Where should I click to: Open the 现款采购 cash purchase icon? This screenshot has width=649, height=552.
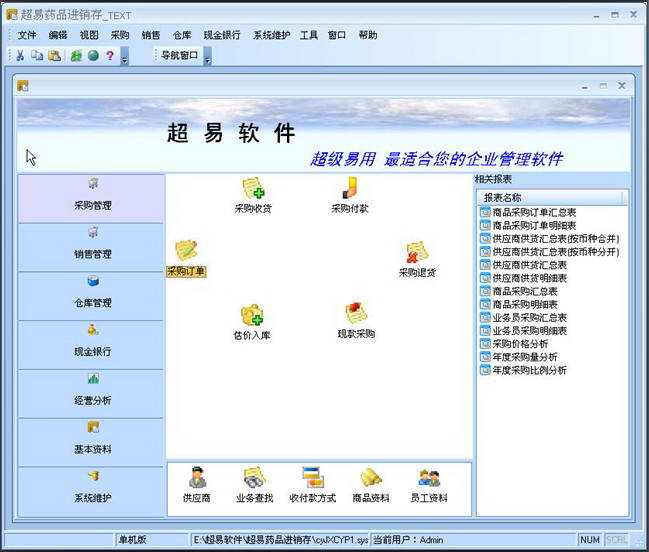356,321
